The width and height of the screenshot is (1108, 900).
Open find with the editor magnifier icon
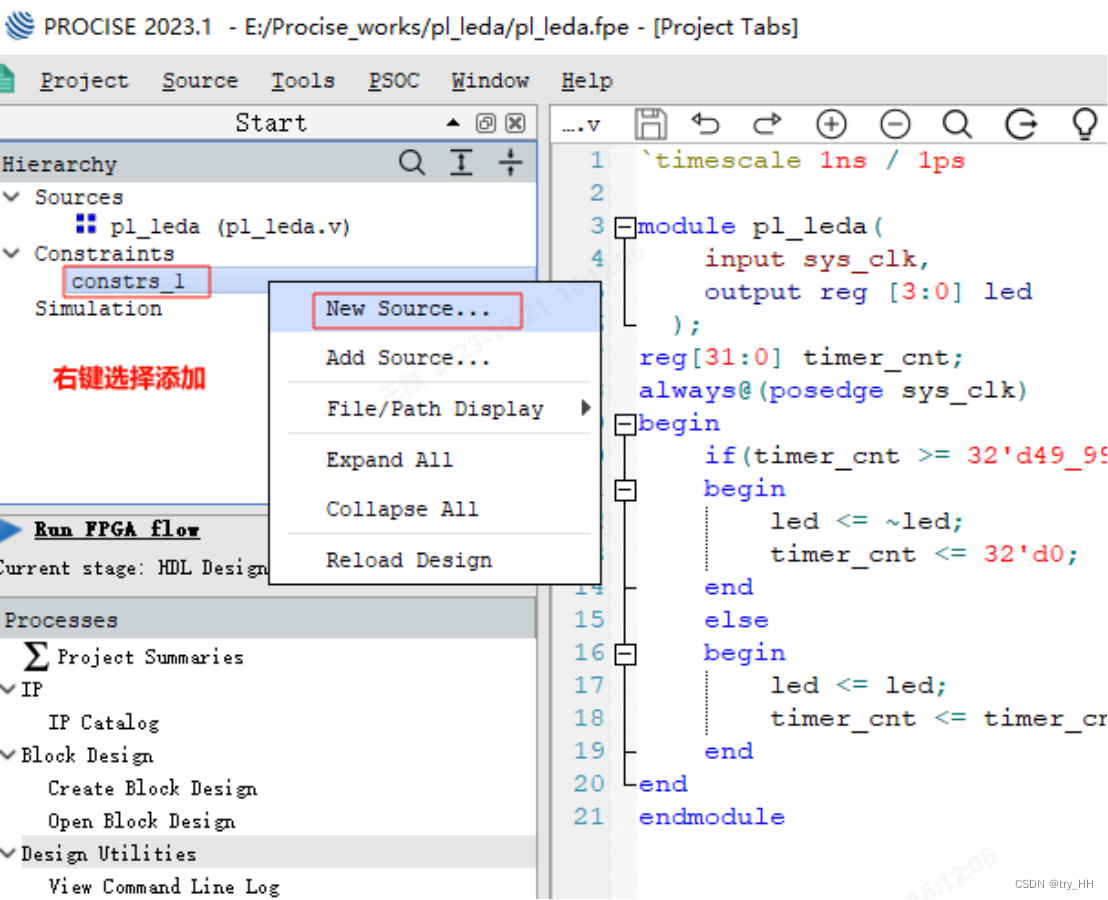click(957, 124)
